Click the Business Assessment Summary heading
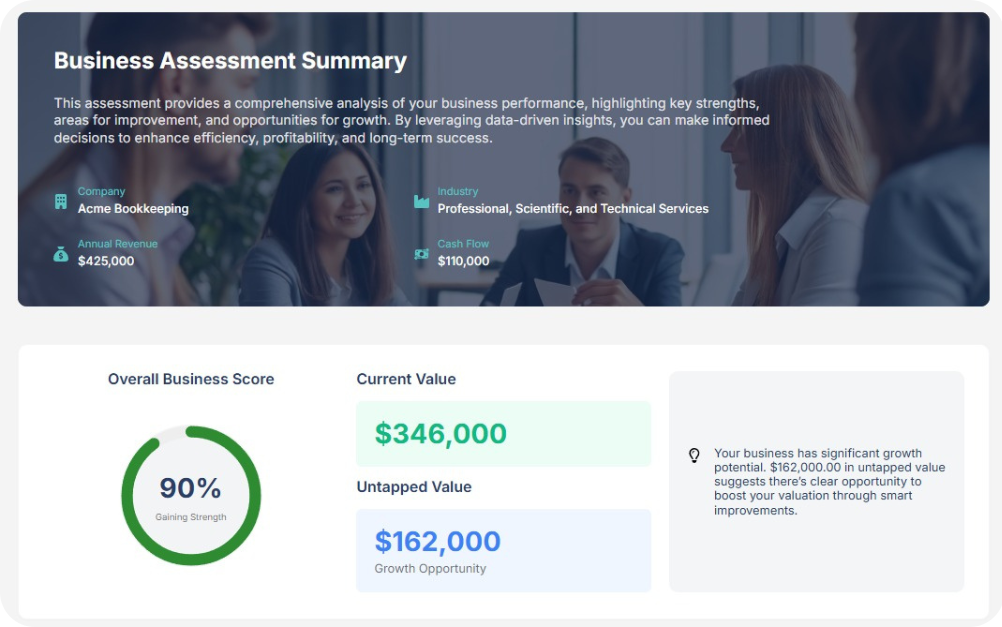1002x627 pixels. point(230,61)
